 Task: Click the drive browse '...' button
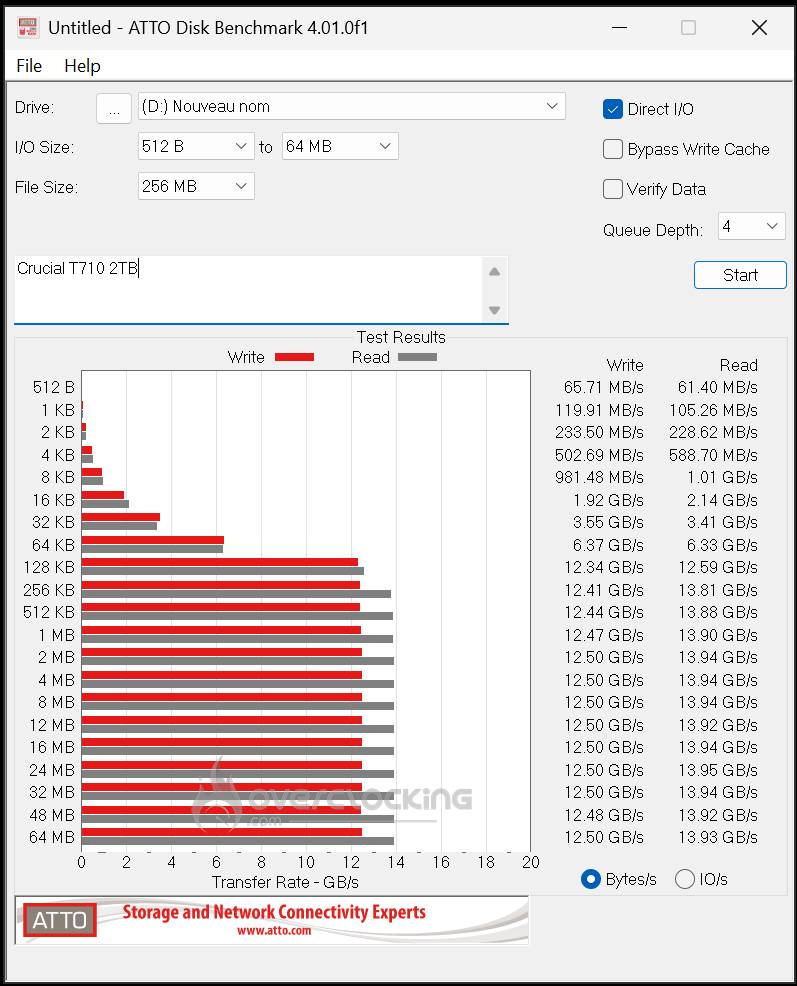(114, 109)
